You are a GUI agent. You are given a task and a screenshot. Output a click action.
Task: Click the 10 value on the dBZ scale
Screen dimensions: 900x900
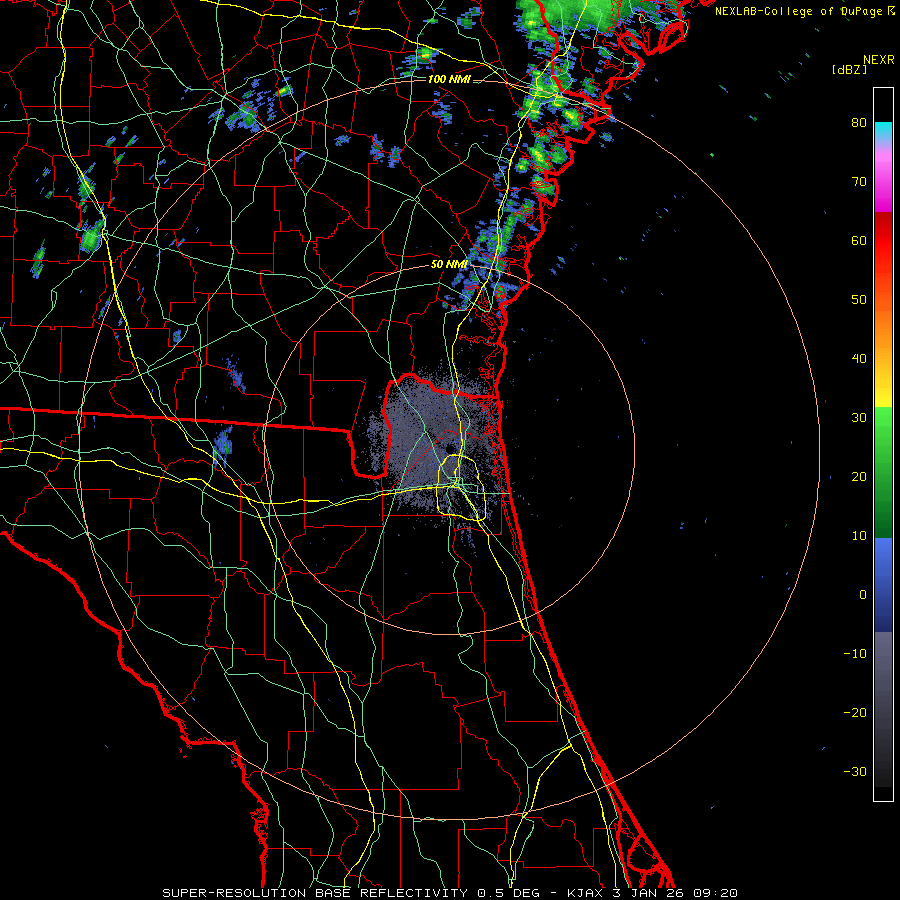859,536
